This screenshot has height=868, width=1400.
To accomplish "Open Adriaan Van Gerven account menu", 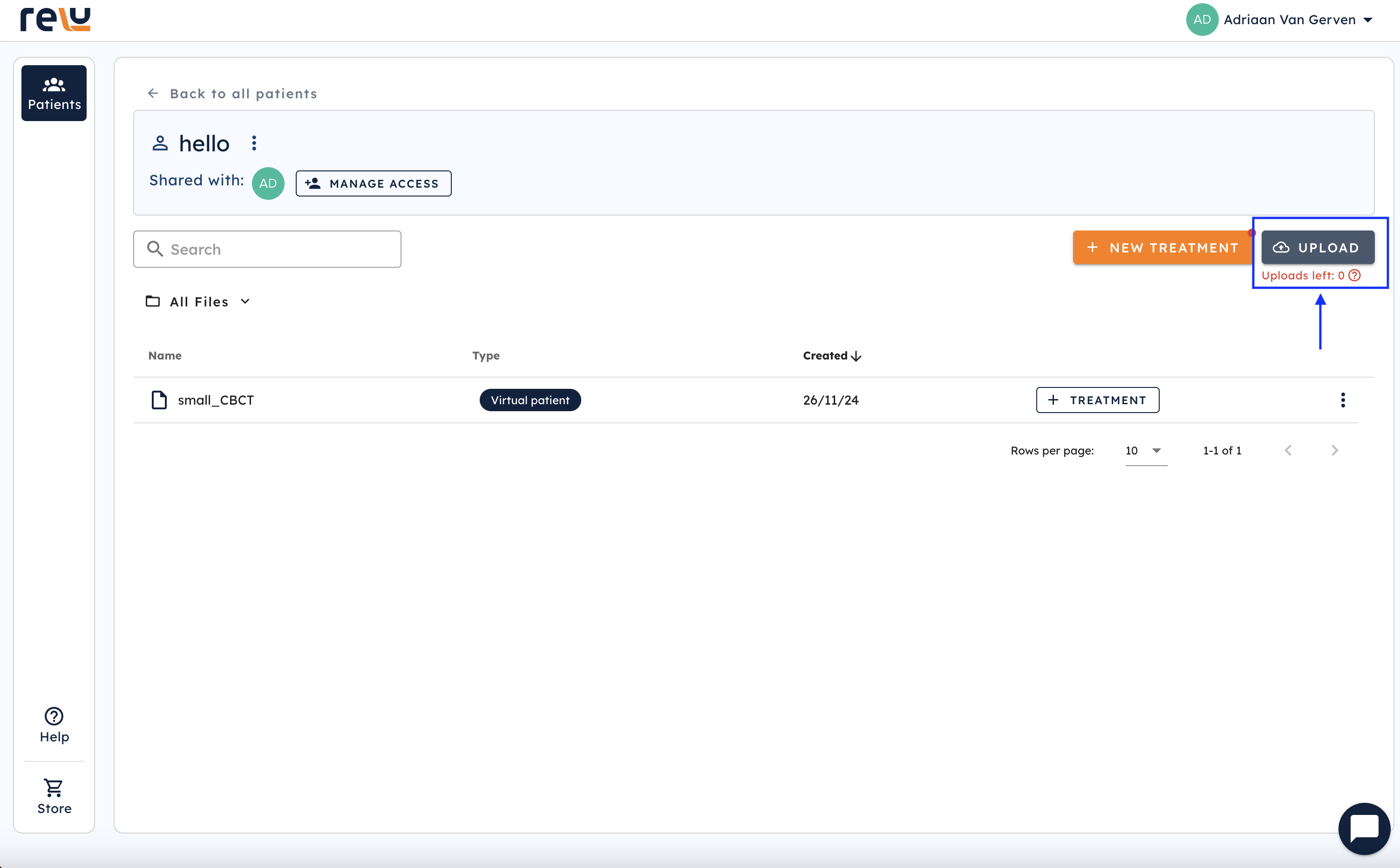I will click(x=1280, y=20).
